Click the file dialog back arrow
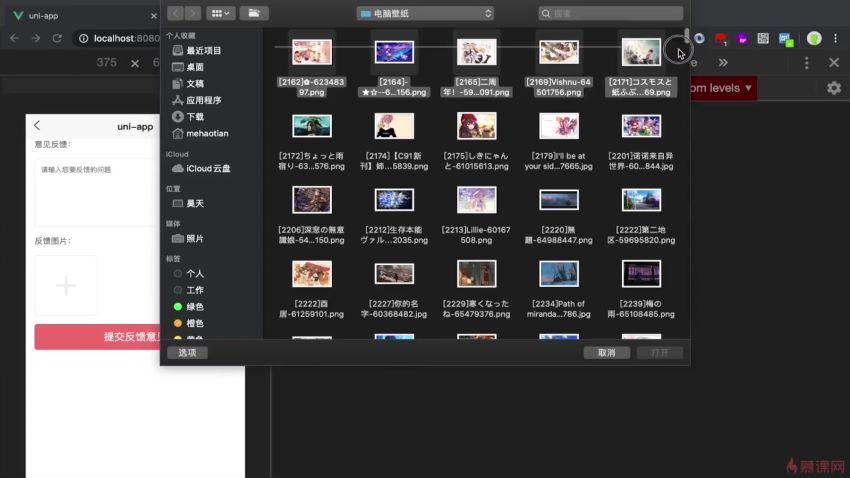850x478 pixels. pos(175,13)
